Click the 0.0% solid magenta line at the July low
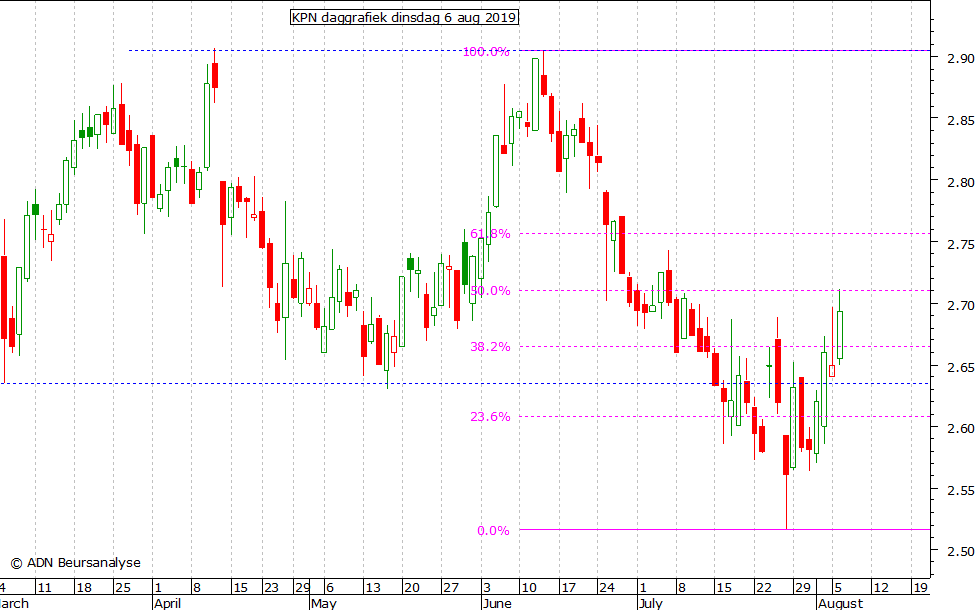This screenshot has width=978, height=610. pyautogui.click(x=725, y=530)
